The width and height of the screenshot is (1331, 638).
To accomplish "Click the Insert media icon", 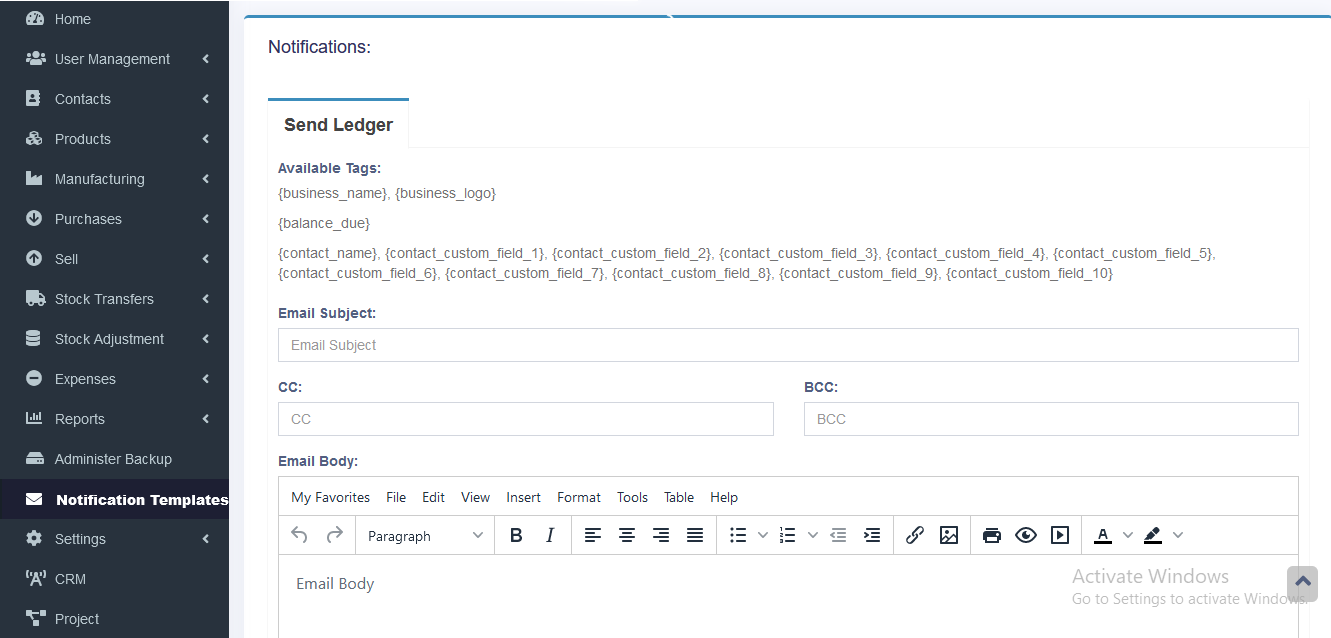I will (x=1060, y=536).
